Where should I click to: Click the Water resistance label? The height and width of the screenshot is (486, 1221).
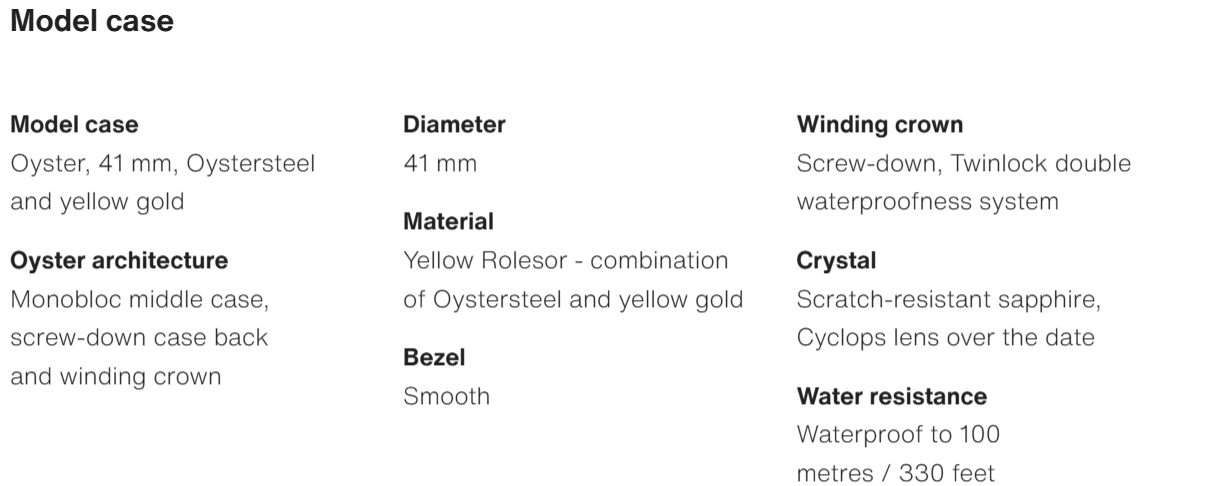point(892,396)
